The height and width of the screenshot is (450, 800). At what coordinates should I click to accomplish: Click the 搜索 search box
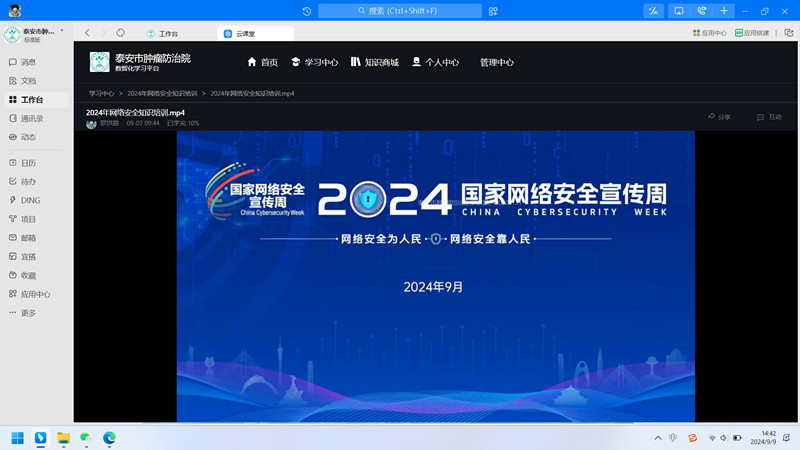399,11
